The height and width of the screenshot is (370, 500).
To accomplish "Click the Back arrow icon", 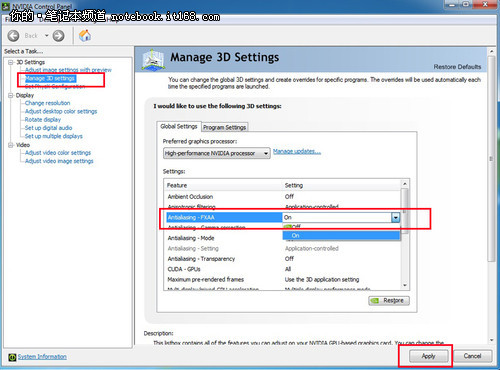I will click(13, 36).
